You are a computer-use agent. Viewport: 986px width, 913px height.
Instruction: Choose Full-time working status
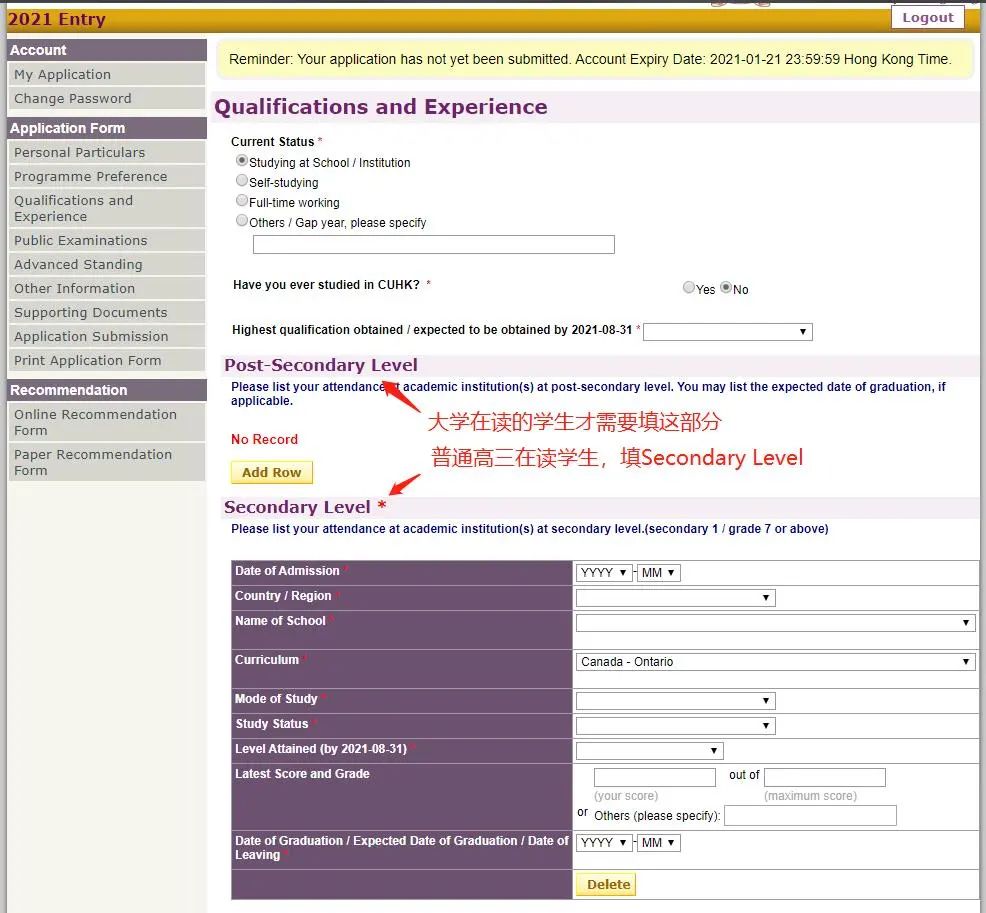pyautogui.click(x=241, y=201)
